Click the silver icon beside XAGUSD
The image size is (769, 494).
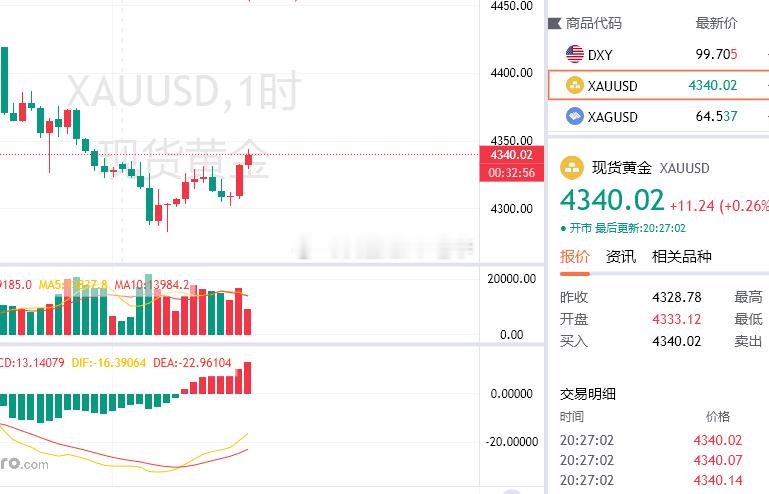tap(574, 116)
